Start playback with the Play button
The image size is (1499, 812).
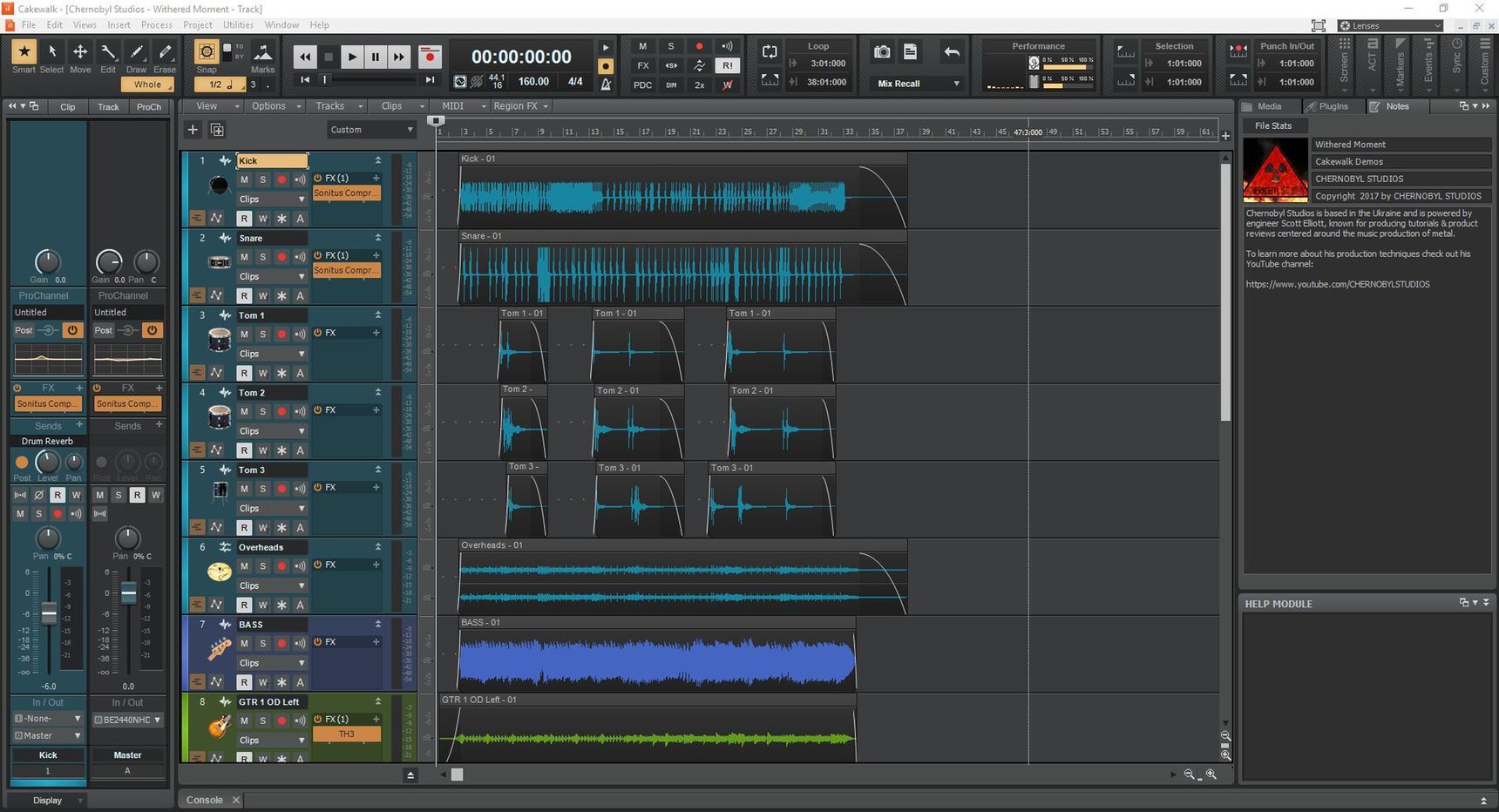[x=351, y=57]
